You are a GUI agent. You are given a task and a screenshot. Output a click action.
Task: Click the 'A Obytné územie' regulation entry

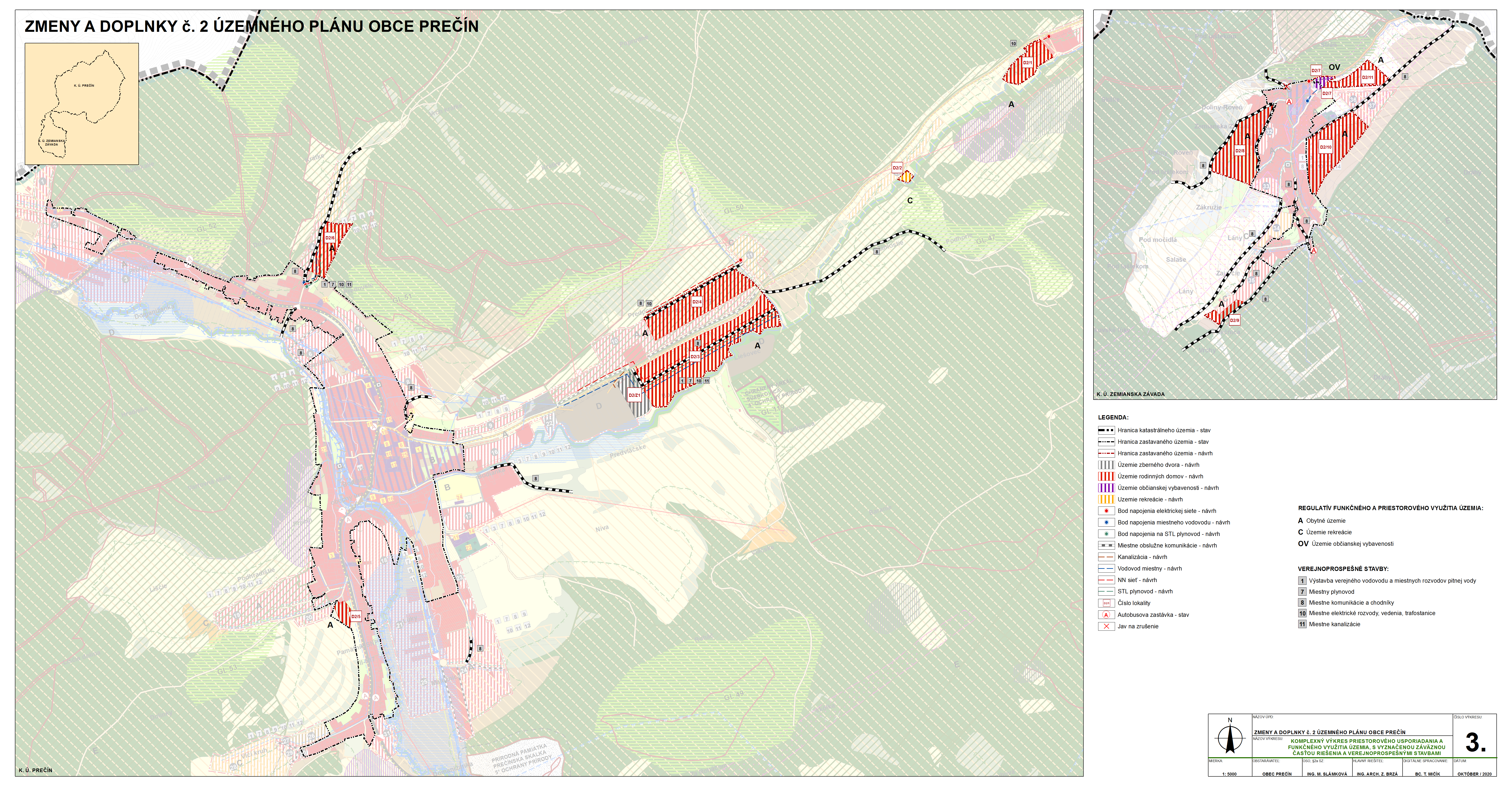(x=1322, y=521)
